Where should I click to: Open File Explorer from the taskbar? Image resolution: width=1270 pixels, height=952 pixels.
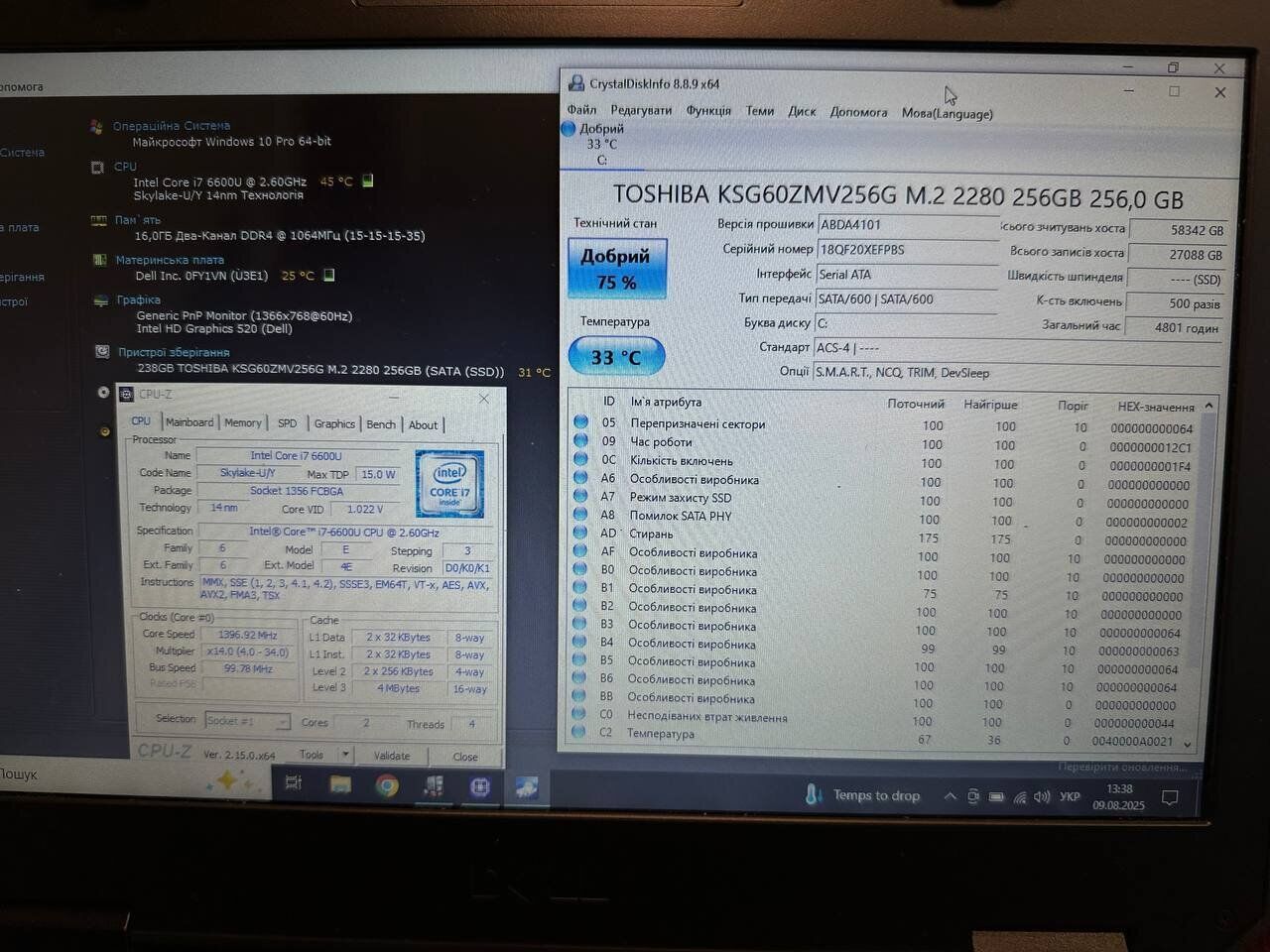[340, 784]
